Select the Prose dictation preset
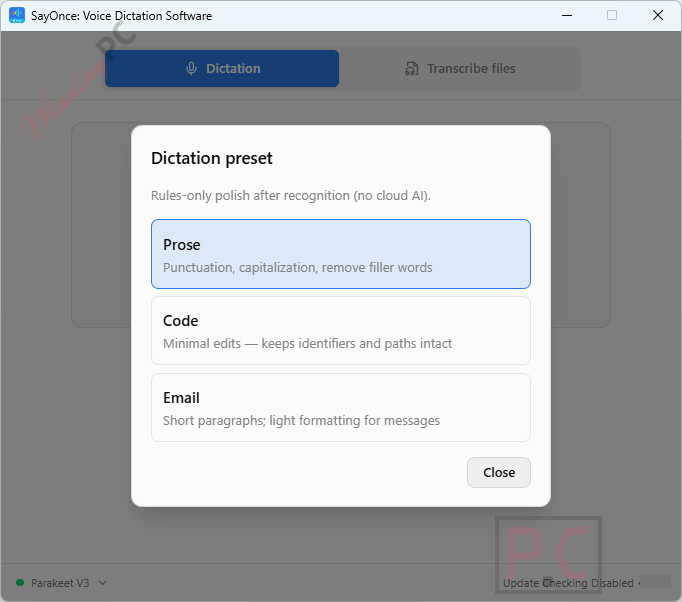This screenshot has width=682, height=602. click(x=341, y=254)
